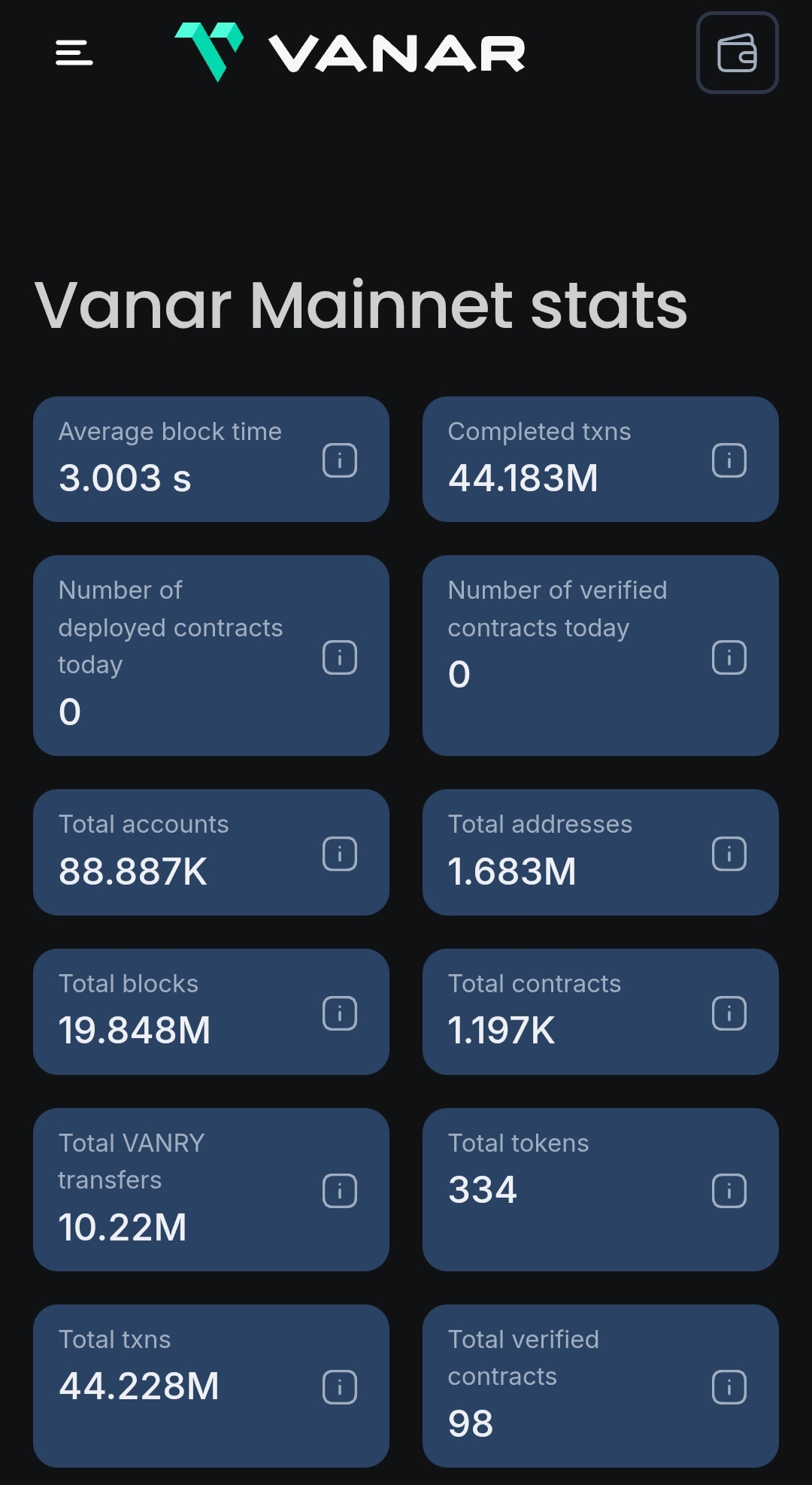Open the wallet connect button
Image resolution: width=812 pixels, height=1485 pixels.
737,53
